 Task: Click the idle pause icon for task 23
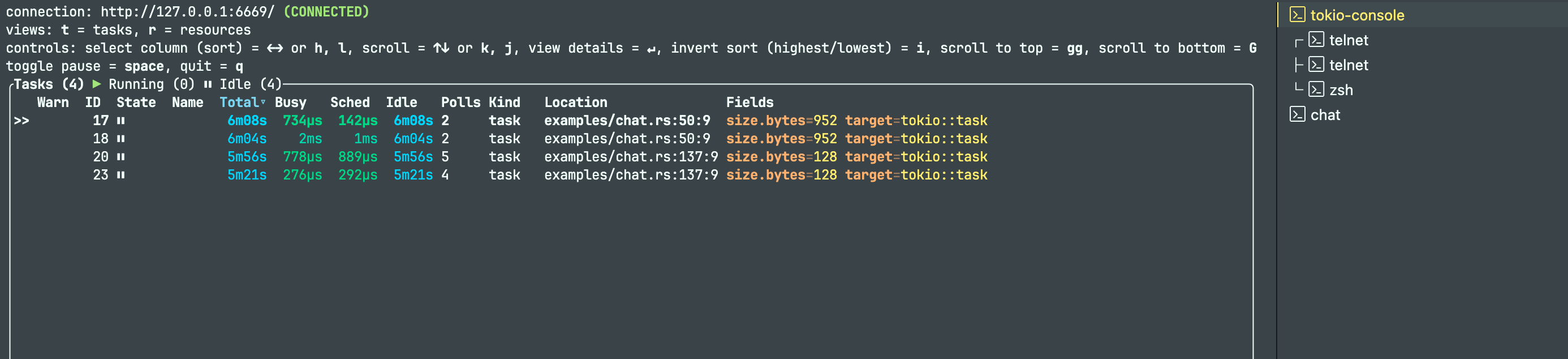click(x=120, y=175)
